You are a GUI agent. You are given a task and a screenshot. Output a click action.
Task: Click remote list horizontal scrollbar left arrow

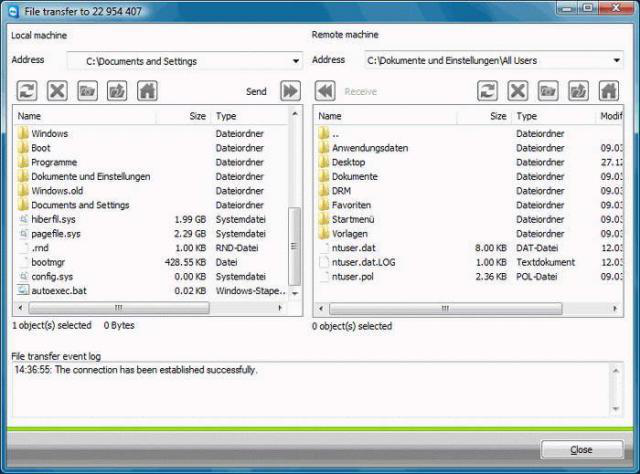point(321,309)
